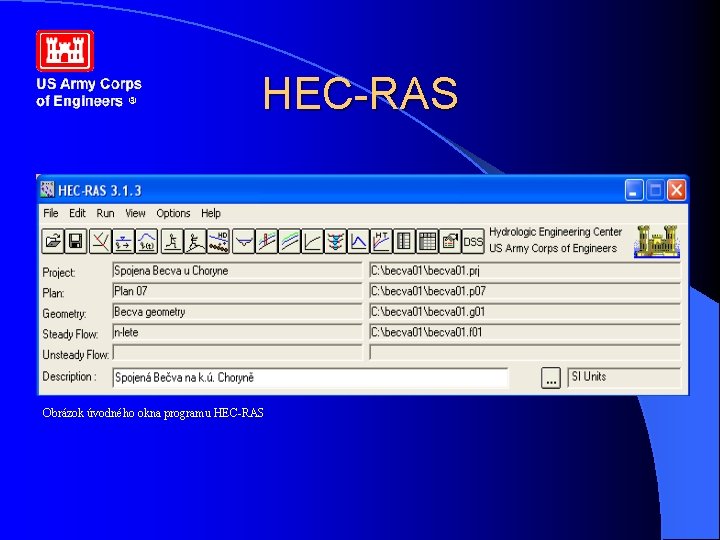Minimize the HEC-RAS 3.1.3 window
The width and height of the screenshot is (720, 540).
634,190
